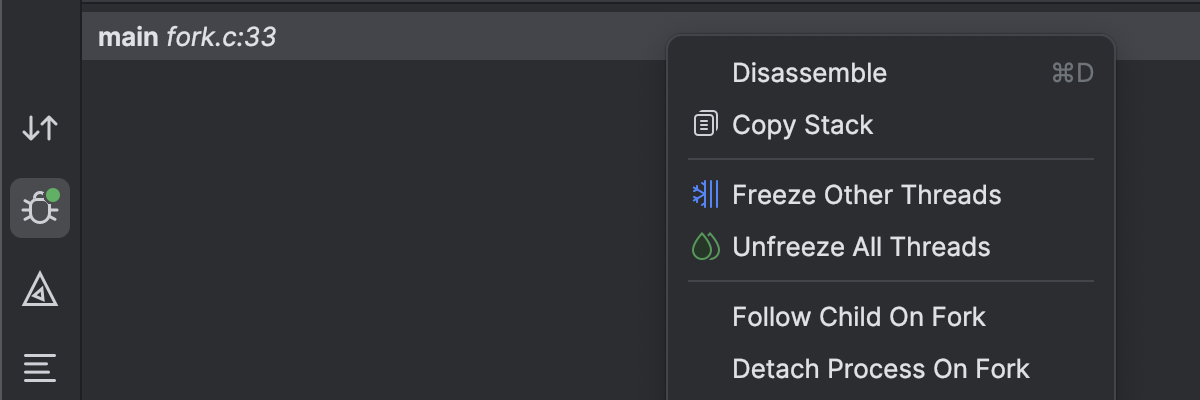Toggle Detach Process On Fork
The width and height of the screenshot is (1200, 400).
pyautogui.click(x=881, y=369)
